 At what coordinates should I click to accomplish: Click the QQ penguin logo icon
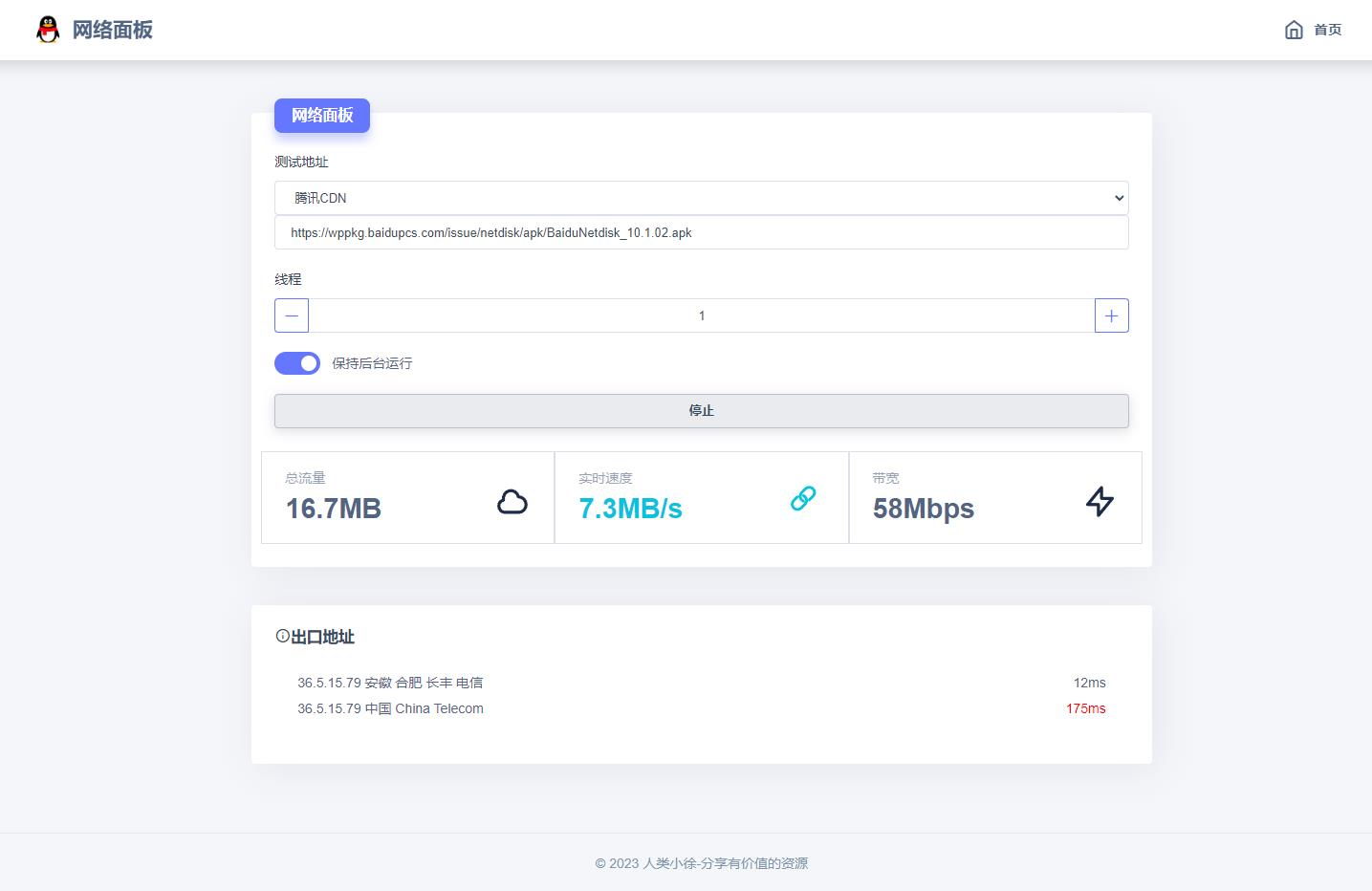click(48, 30)
